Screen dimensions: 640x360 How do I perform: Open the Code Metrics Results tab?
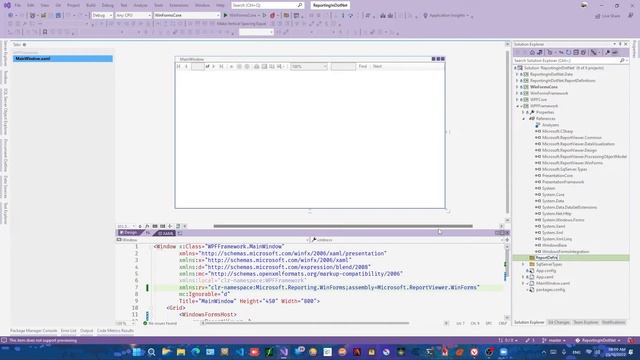tap(116, 331)
